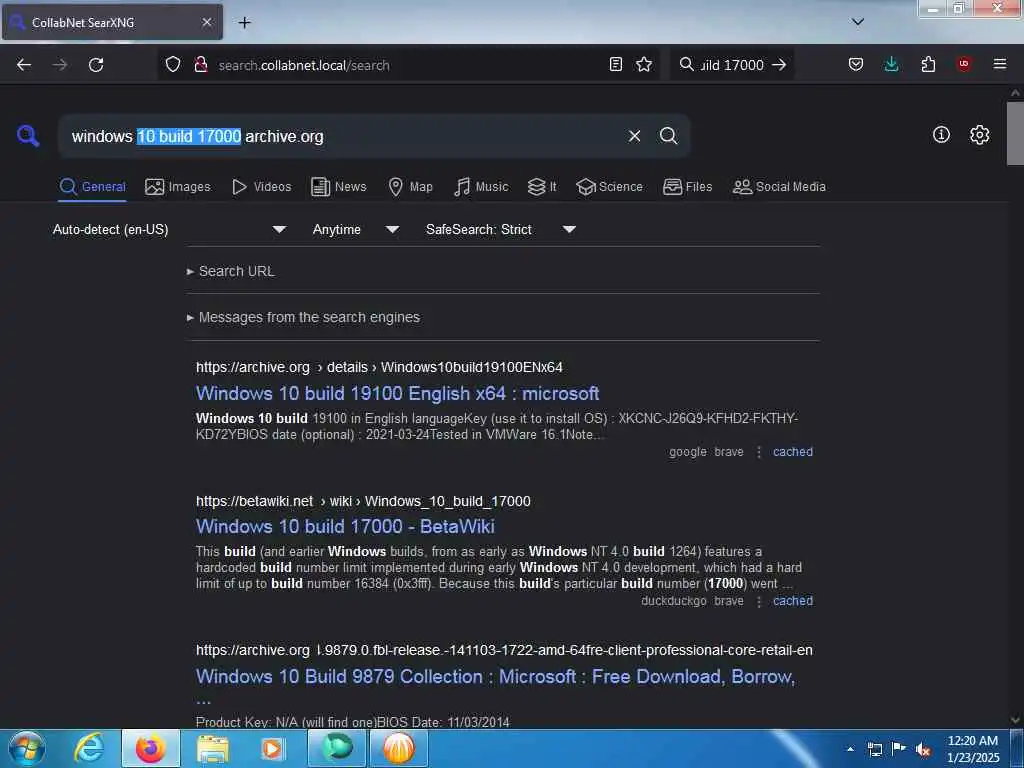Click the SearXNG logo magnifier

28,136
